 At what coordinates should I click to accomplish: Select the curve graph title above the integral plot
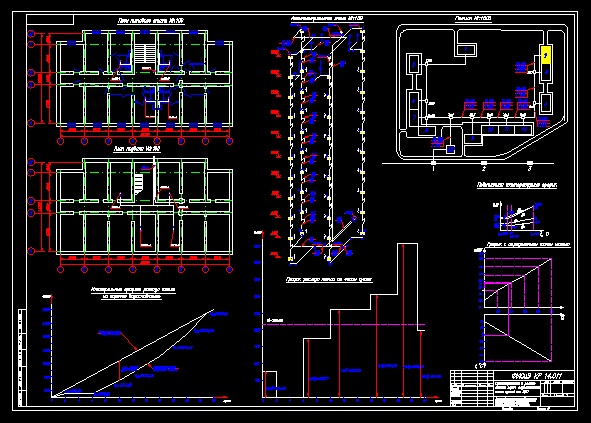click(x=133, y=293)
